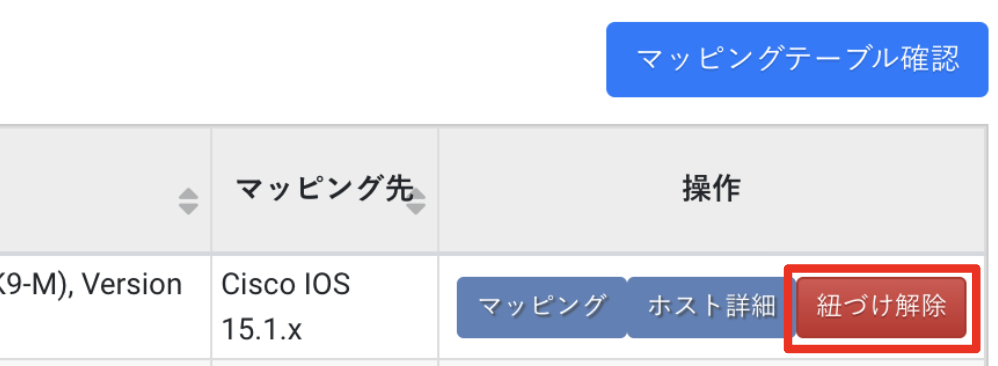Click up sort arrow in Version column header
Image resolution: width=998 pixels, height=366 pixels.
coord(188,194)
